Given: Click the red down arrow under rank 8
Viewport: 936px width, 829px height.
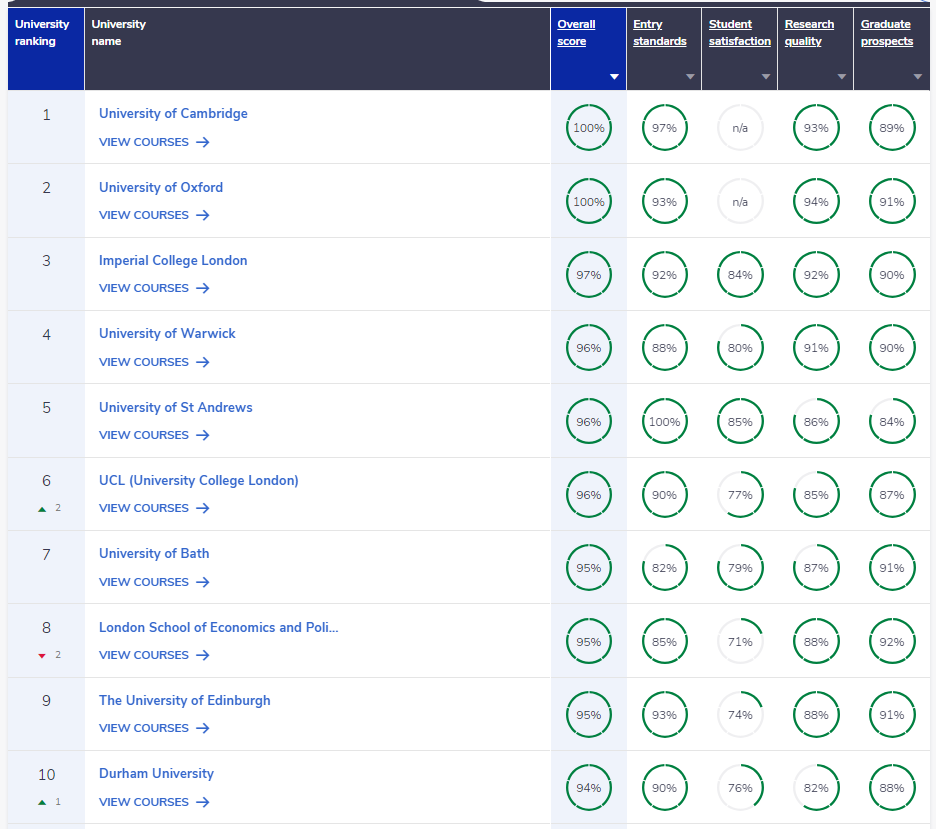Looking at the screenshot, I should pos(42,655).
